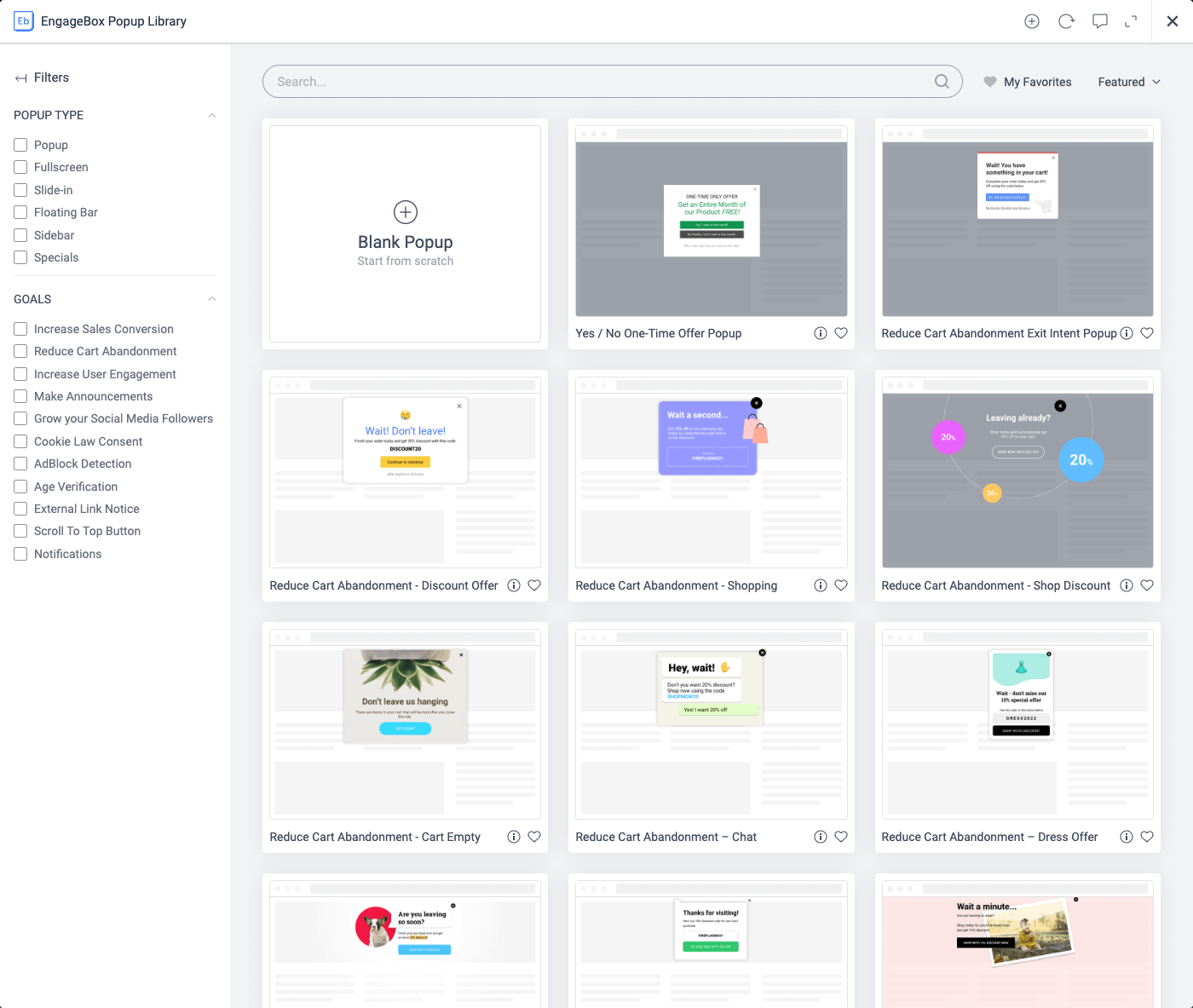Check External Link Notice filter
1193x1008 pixels.
coord(20,509)
